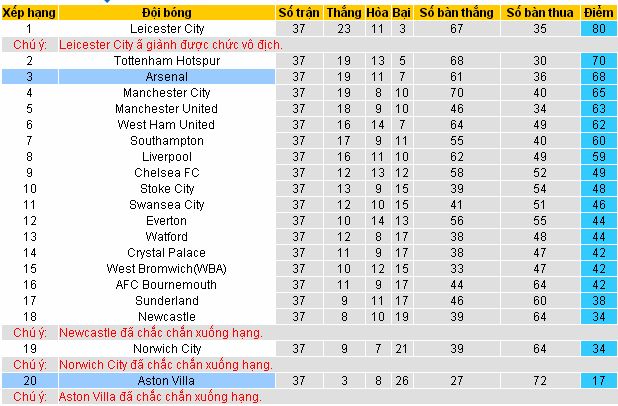Select the West Bromwich(WBA) team name
The height and width of the screenshot is (406, 618).
(166, 269)
